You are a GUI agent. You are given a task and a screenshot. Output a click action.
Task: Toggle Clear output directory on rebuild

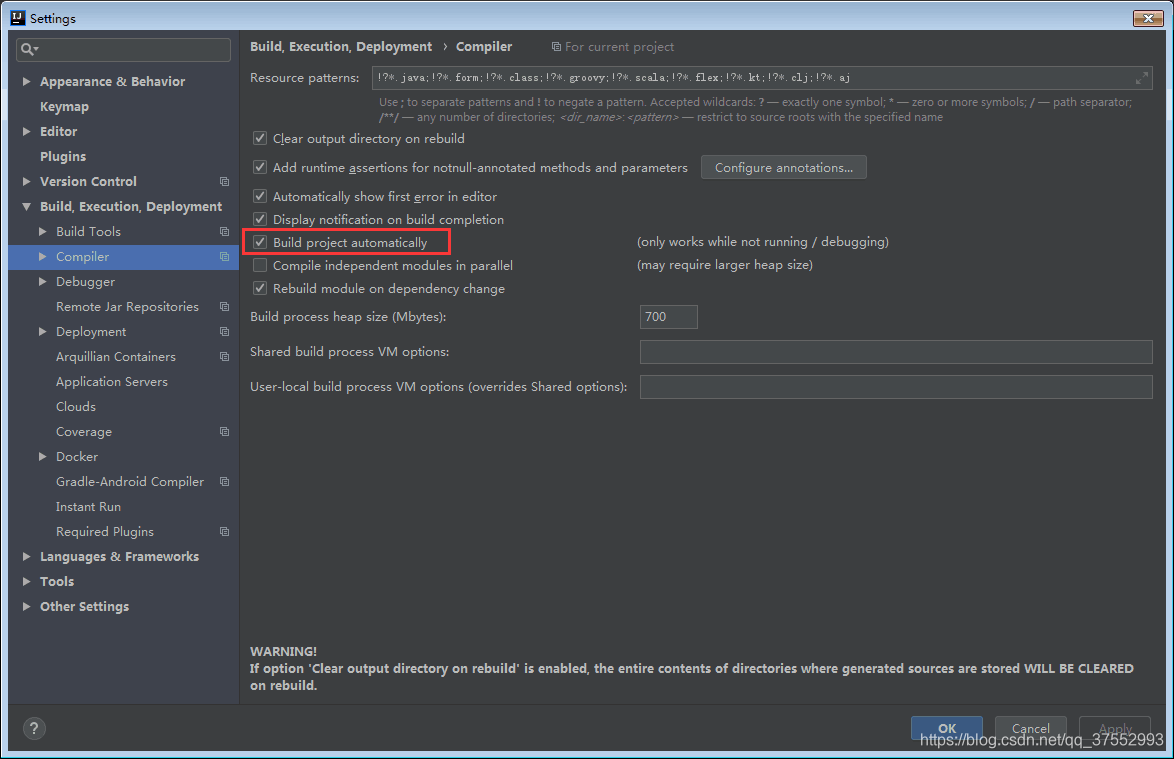(x=260, y=138)
